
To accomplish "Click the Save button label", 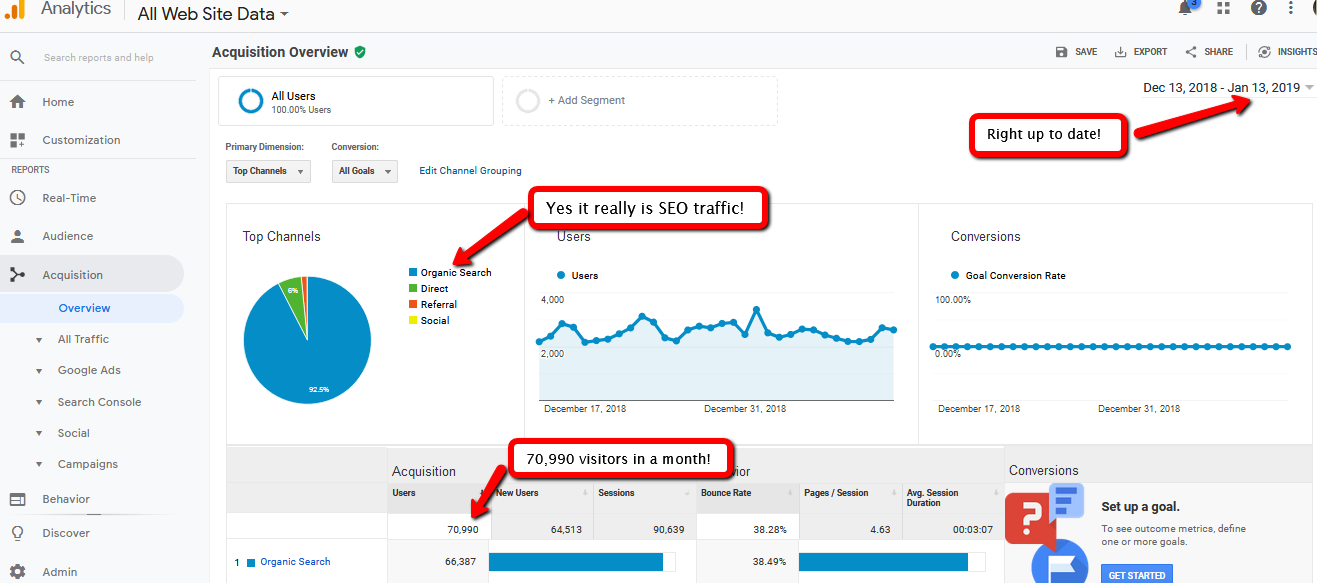I will tap(1086, 52).
